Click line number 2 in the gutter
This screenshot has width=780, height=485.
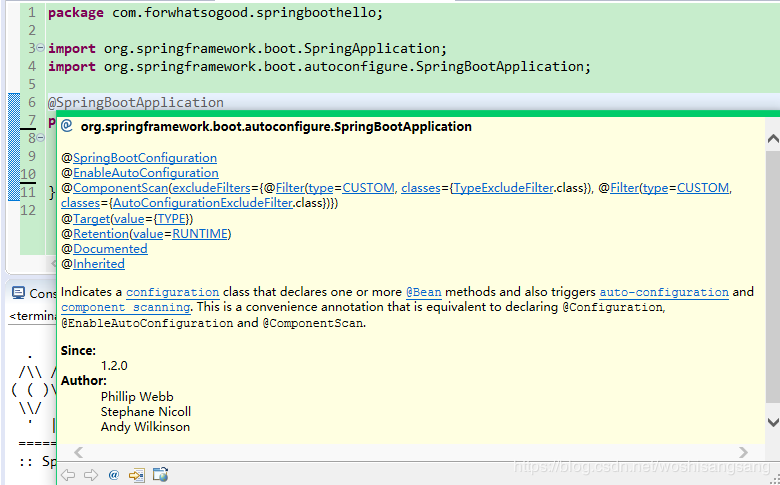pyautogui.click(x=32, y=30)
